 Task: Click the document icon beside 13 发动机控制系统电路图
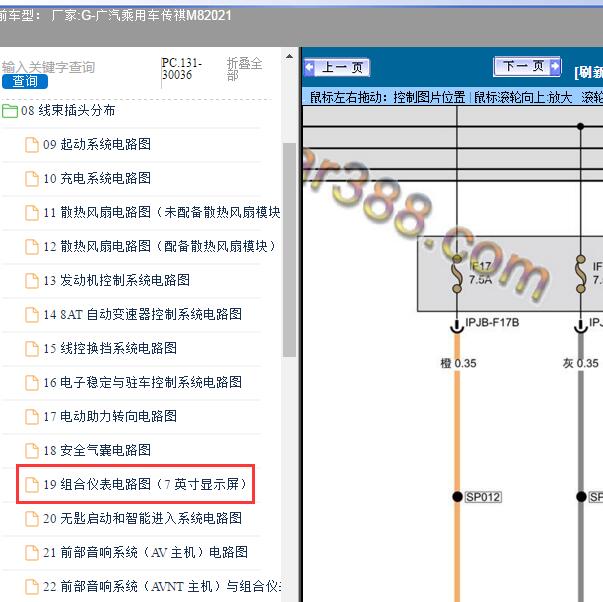32,281
